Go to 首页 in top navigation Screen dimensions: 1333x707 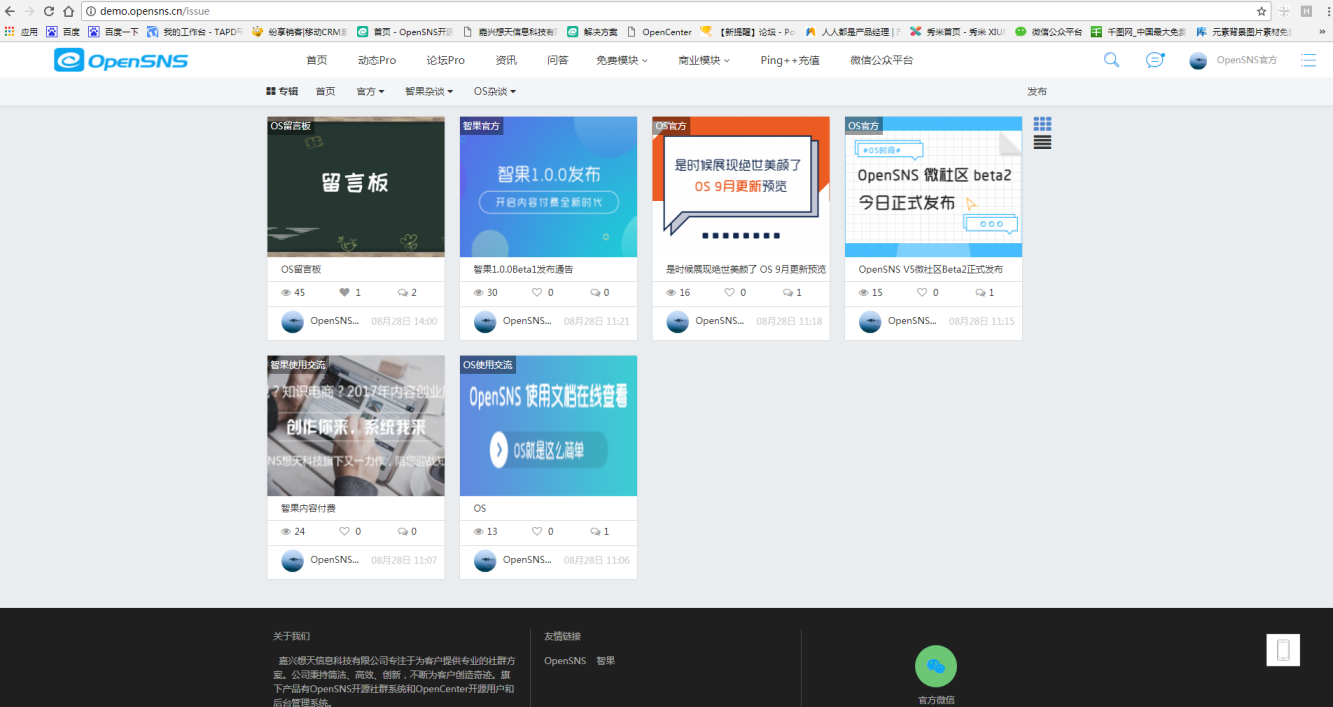317,60
